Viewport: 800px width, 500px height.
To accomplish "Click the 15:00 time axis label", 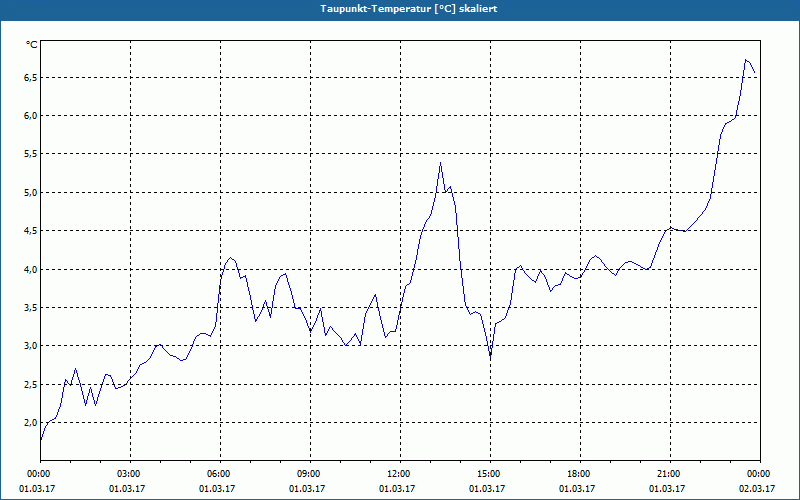I will [x=490, y=474].
